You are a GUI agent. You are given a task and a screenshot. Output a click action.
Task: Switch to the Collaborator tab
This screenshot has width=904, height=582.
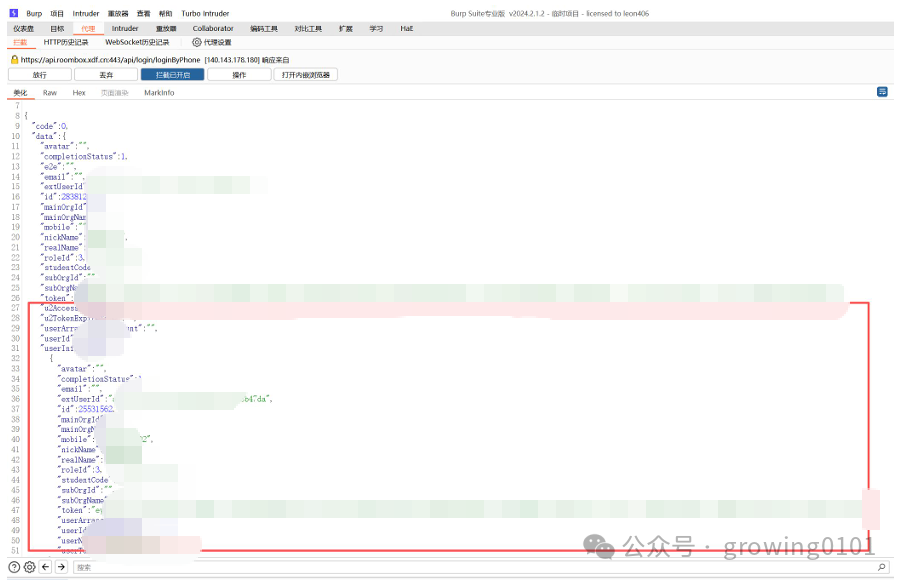pos(213,28)
